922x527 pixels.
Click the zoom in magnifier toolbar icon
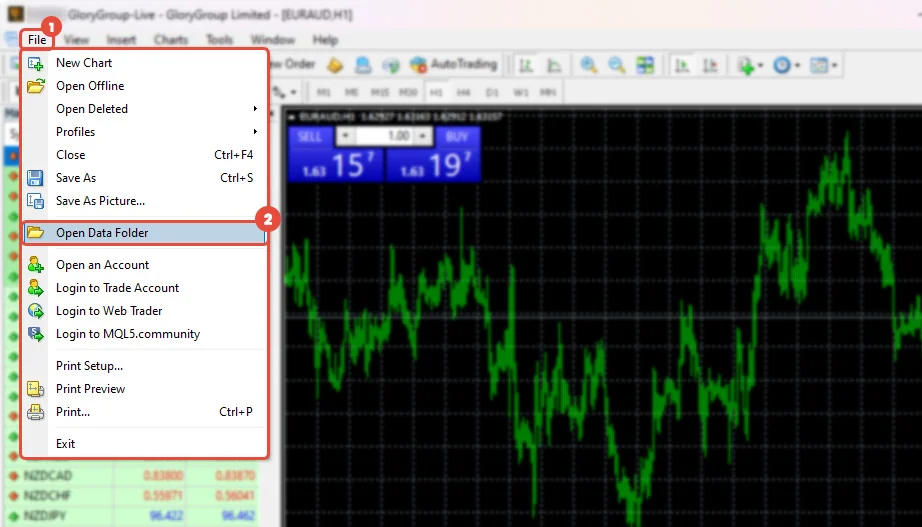[589, 65]
